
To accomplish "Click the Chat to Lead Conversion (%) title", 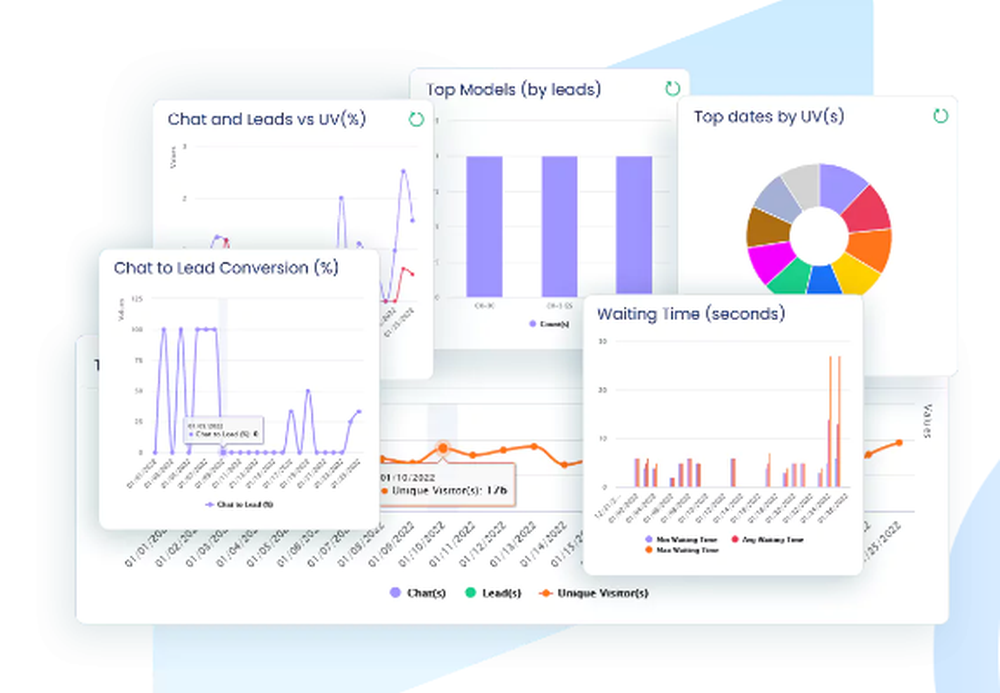I will tap(226, 268).
